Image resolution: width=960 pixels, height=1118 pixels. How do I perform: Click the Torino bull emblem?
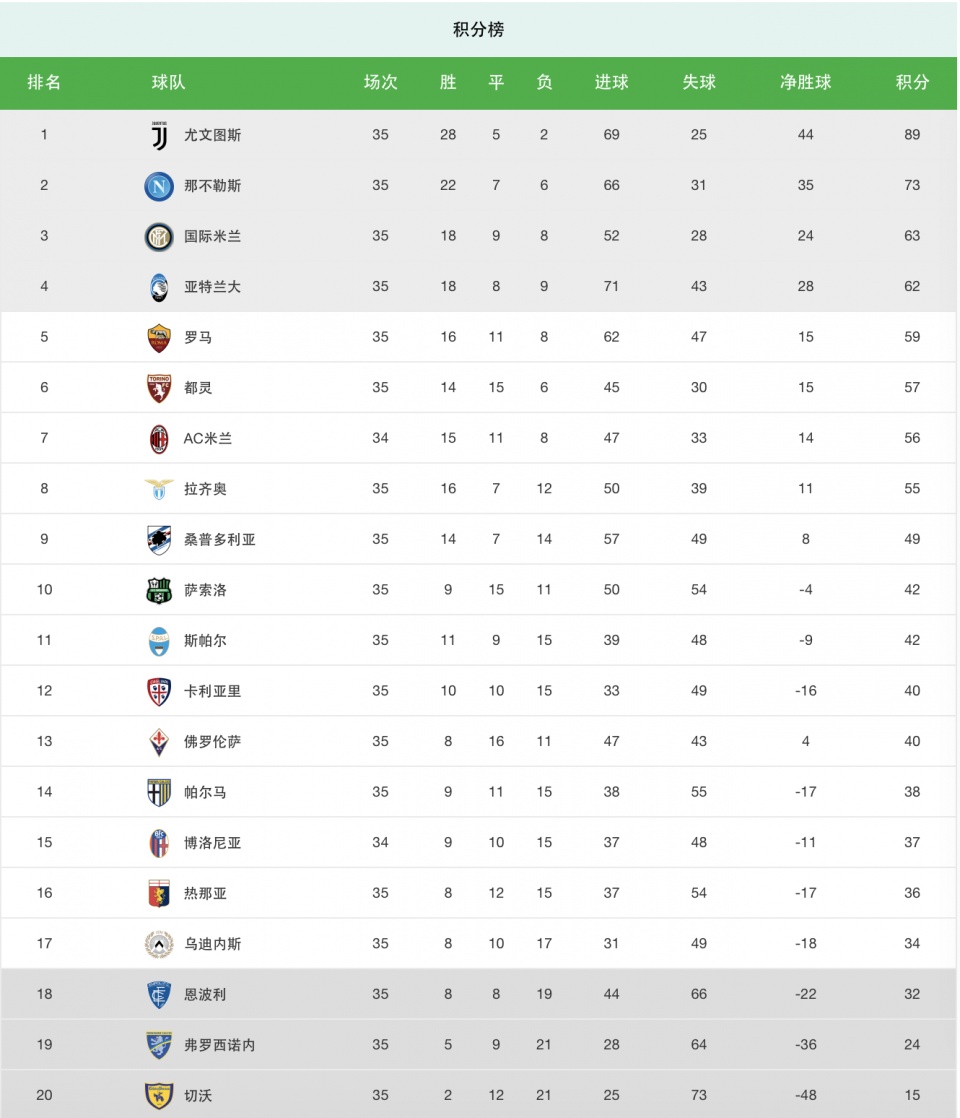(159, 389)
